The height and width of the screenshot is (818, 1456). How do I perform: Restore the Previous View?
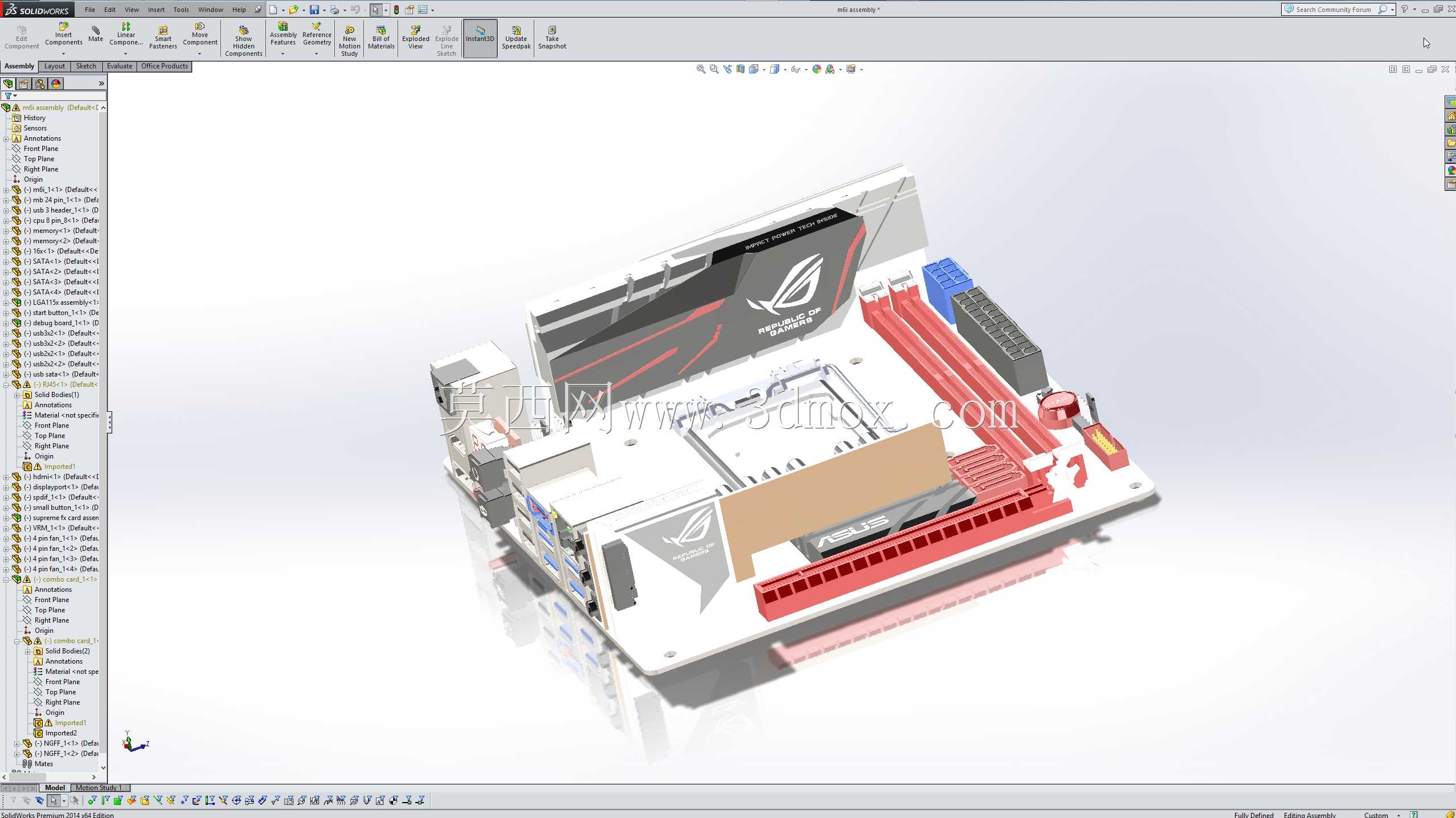(x=727, y=69)
